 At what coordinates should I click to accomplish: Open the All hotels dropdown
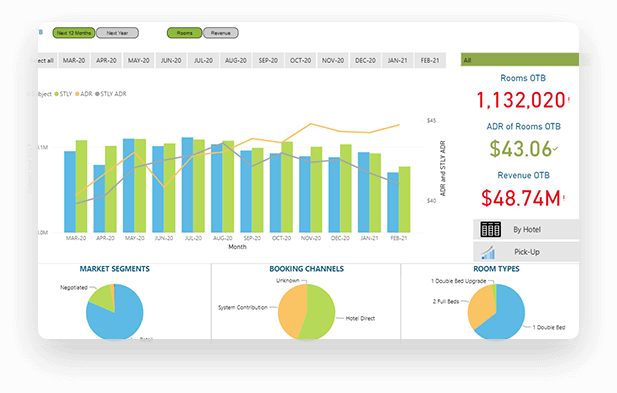coord(520,60)
